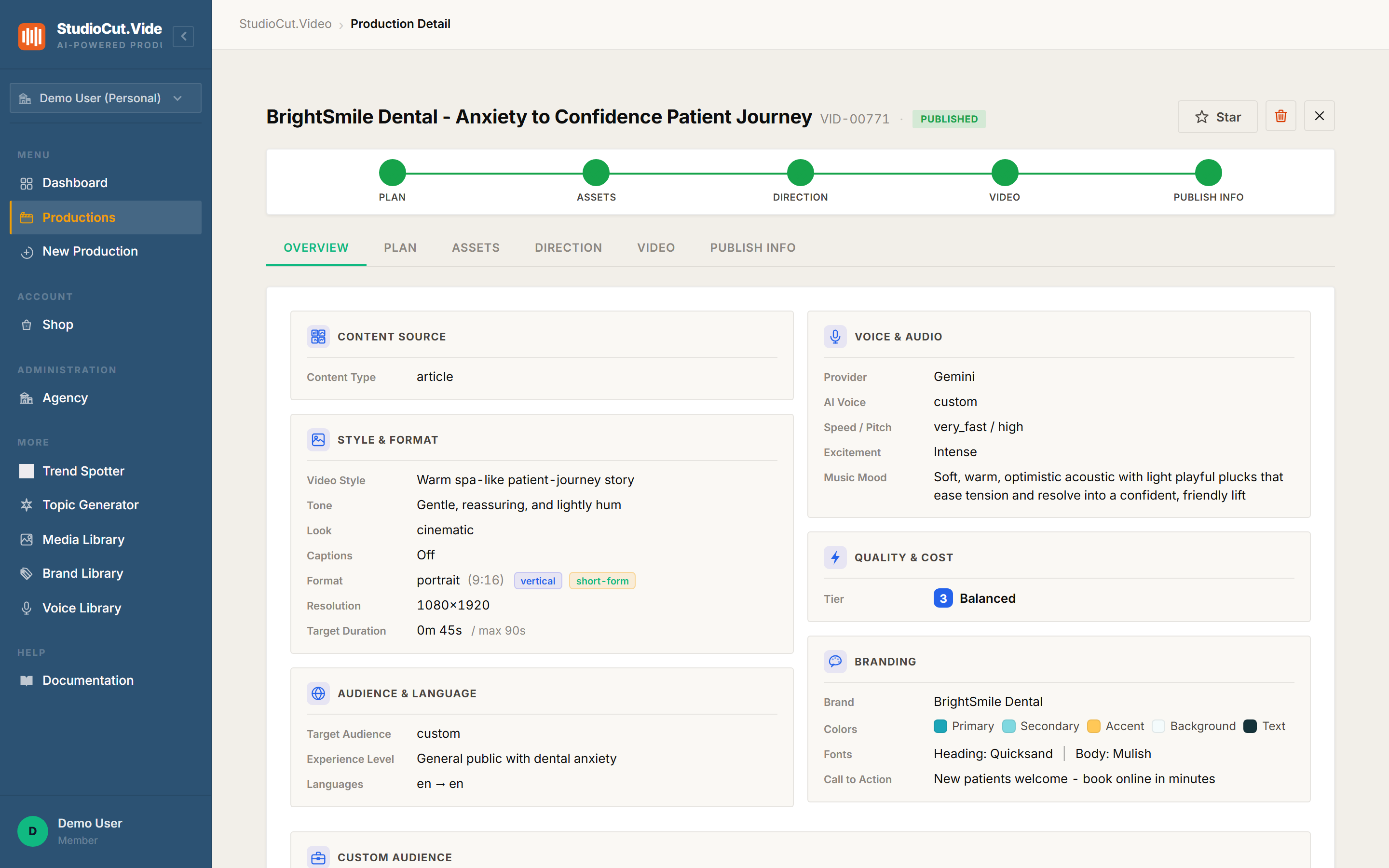Click the DIRECTION step circle
The width and height of the screenshot is (1389, 868).
point(800,173)
